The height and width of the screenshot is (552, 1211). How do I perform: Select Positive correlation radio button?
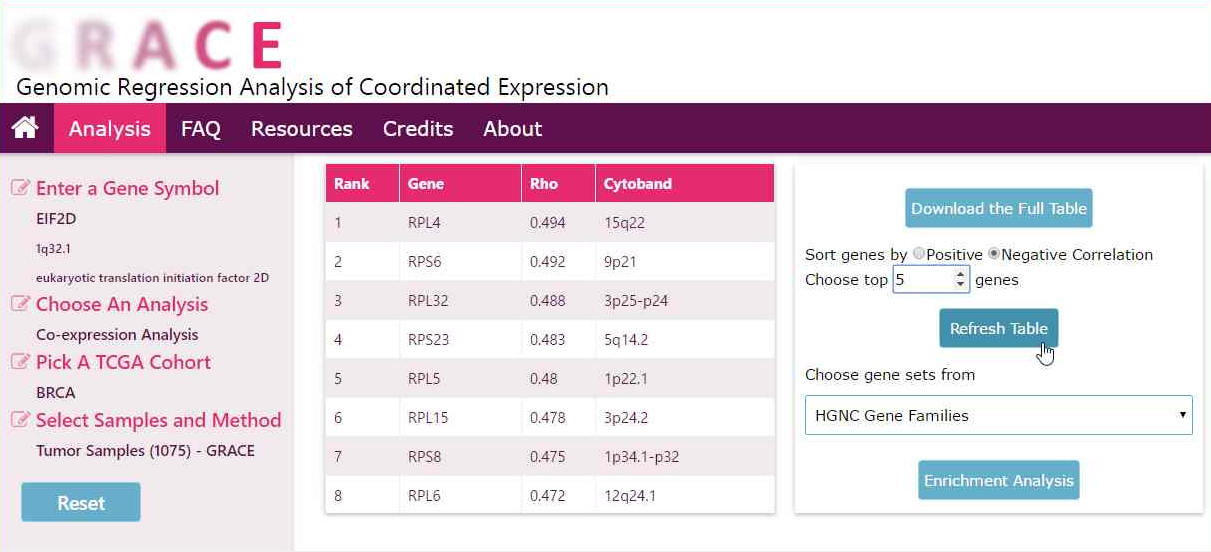[919, 254]
